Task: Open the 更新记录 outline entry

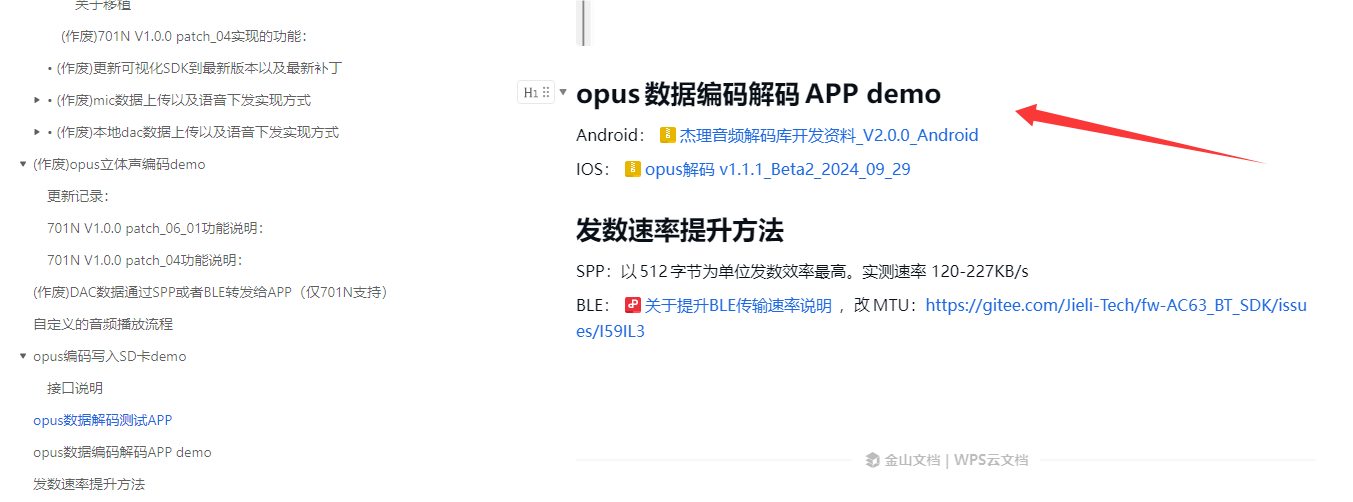Action: (x=78, y=196)
